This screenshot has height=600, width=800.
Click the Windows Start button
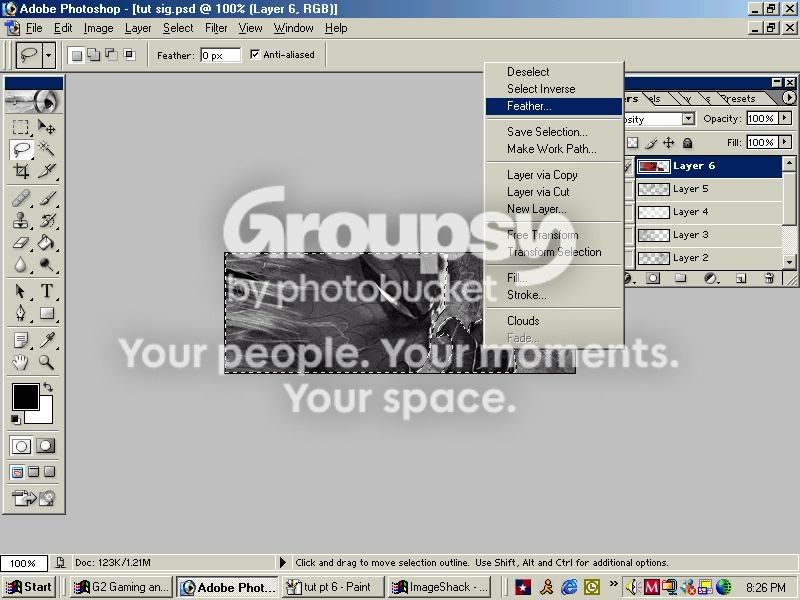click(29, 587)
